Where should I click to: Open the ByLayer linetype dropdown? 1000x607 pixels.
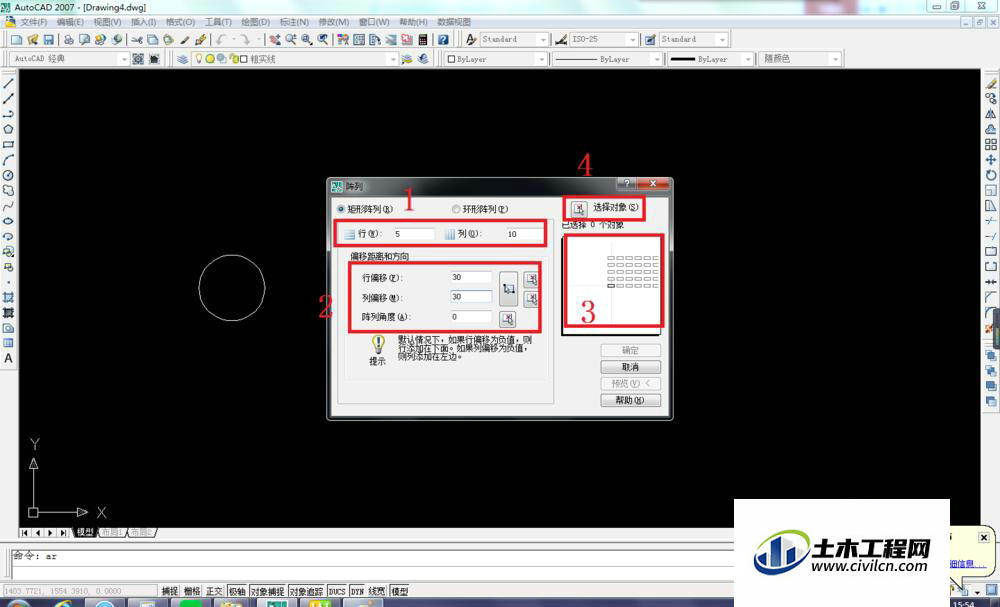click(656, 59)
